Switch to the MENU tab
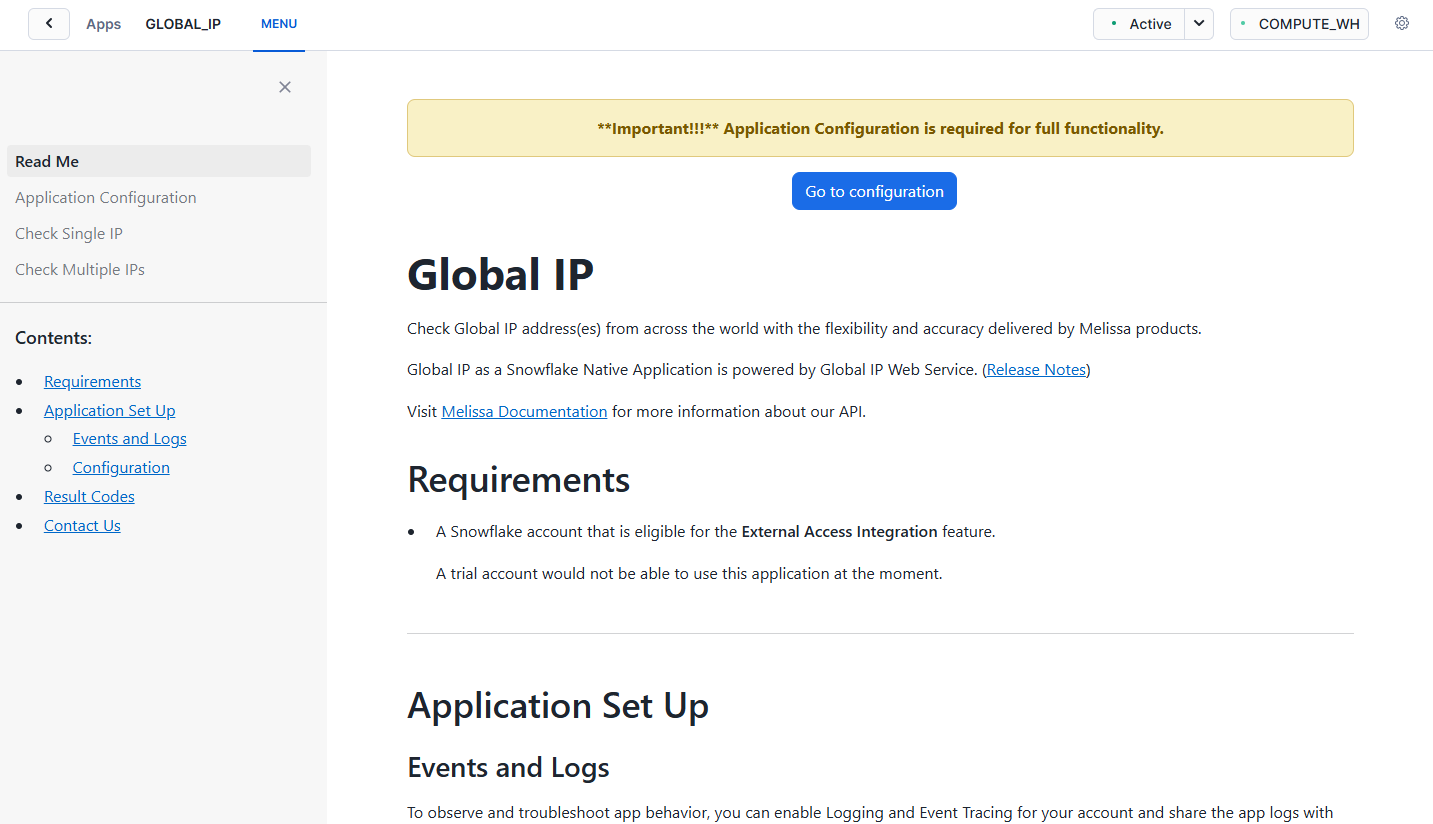This screenshot has width=1433, height=824. click(279, 24)
